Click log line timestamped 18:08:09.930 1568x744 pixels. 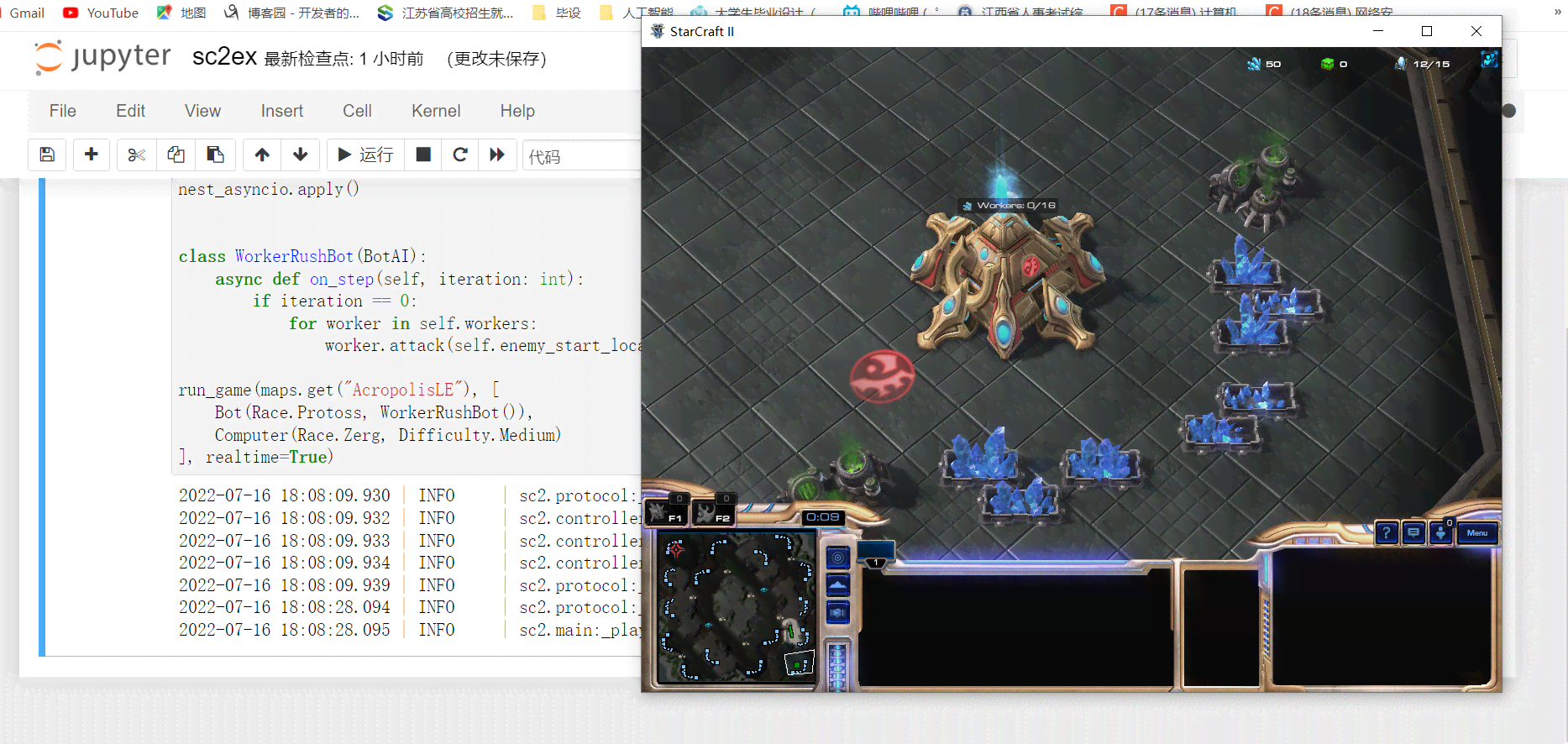pos(410,495)
